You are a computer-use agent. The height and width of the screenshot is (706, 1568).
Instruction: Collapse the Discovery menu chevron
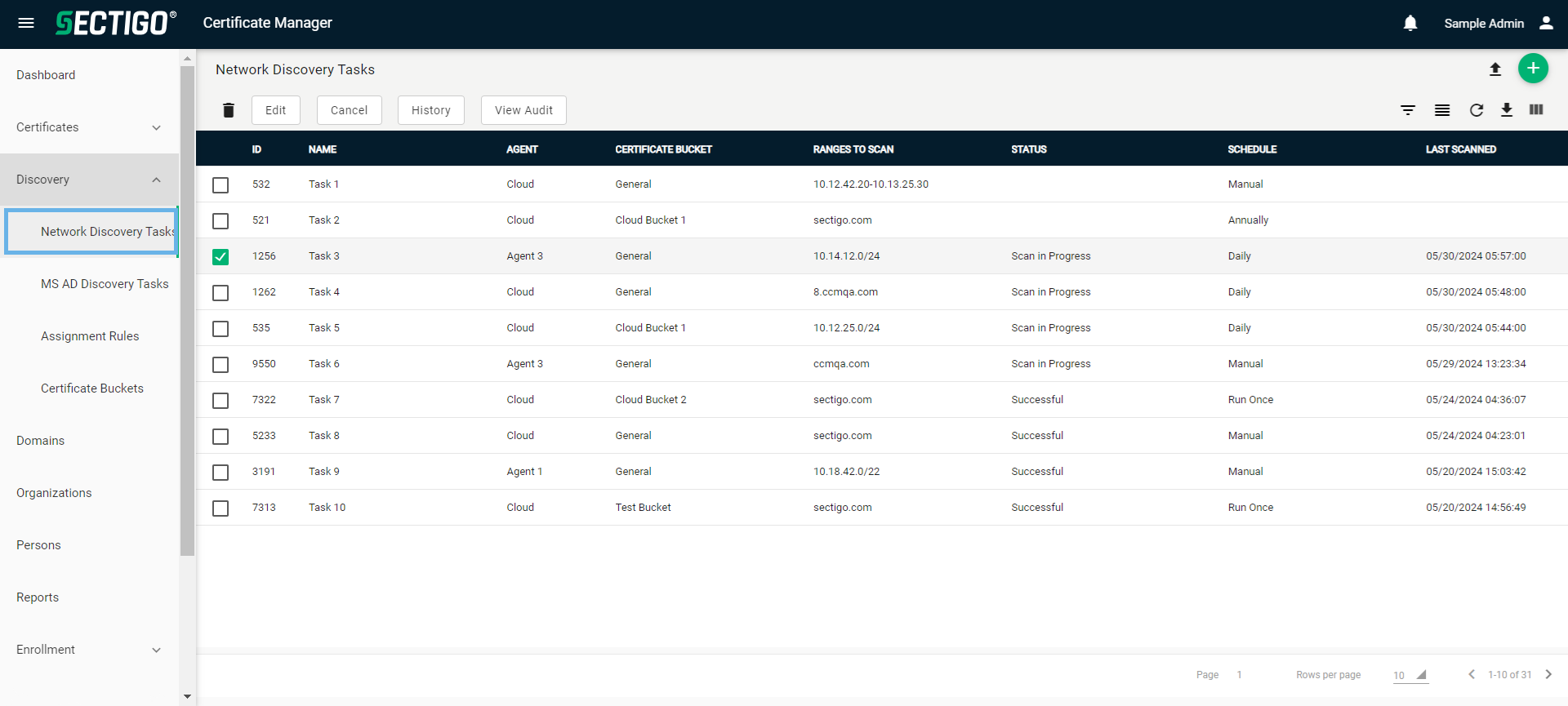[157, 180]
